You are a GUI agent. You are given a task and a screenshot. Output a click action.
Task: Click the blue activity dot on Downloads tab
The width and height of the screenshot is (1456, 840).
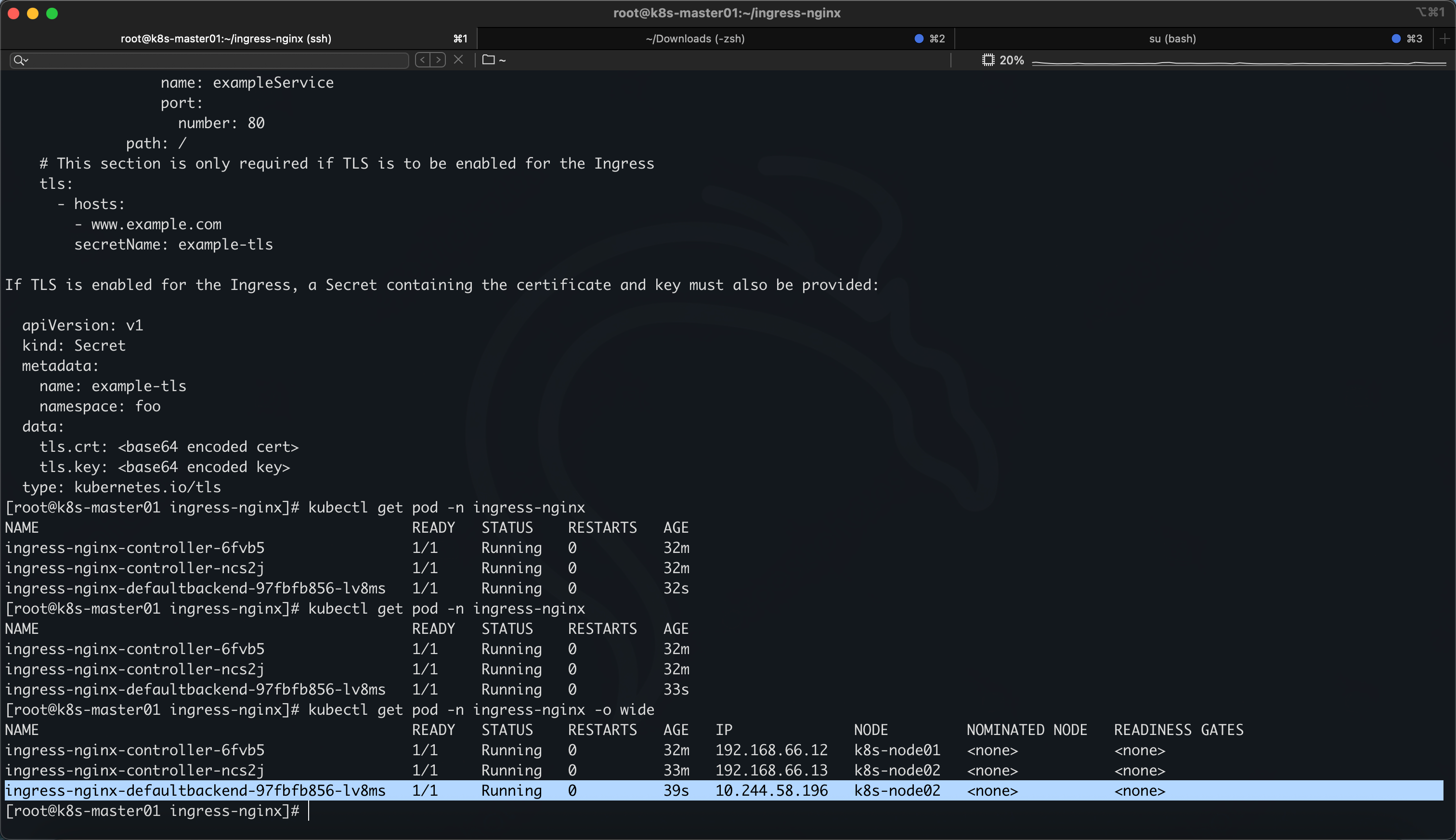point(919,39)
